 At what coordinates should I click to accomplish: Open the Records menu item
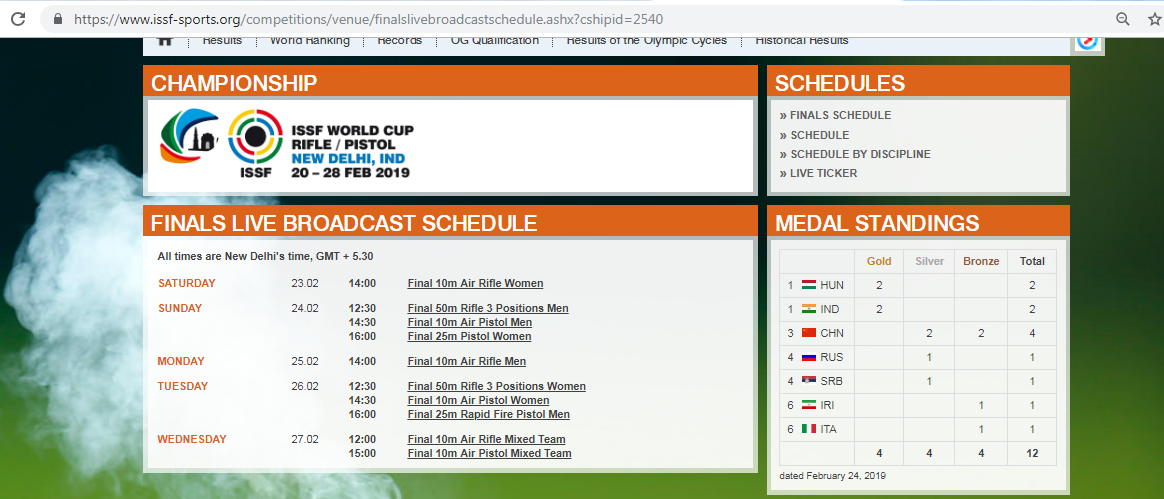[399, 40]
